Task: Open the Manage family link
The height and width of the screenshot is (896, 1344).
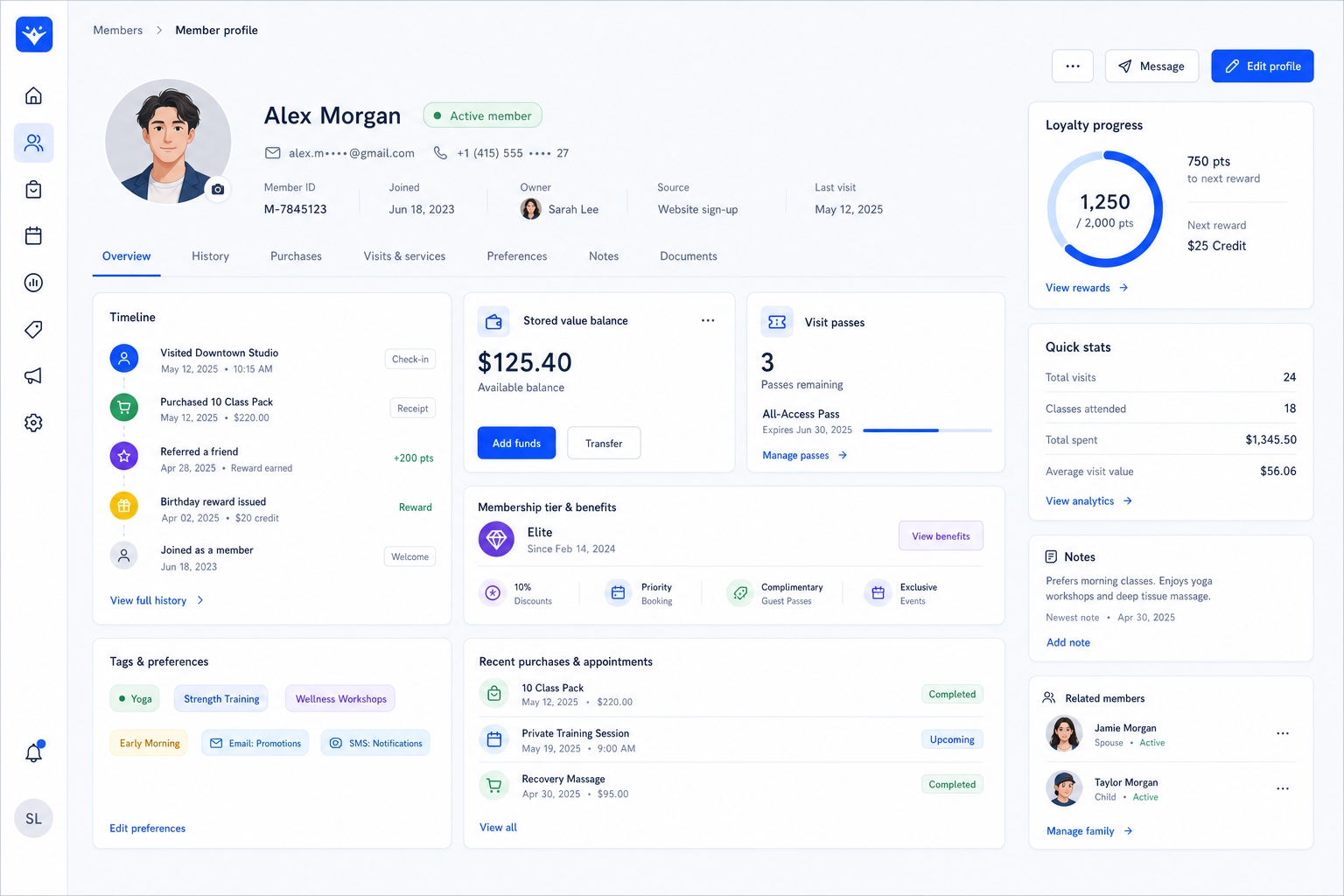Action: [x=1089, y=831]
